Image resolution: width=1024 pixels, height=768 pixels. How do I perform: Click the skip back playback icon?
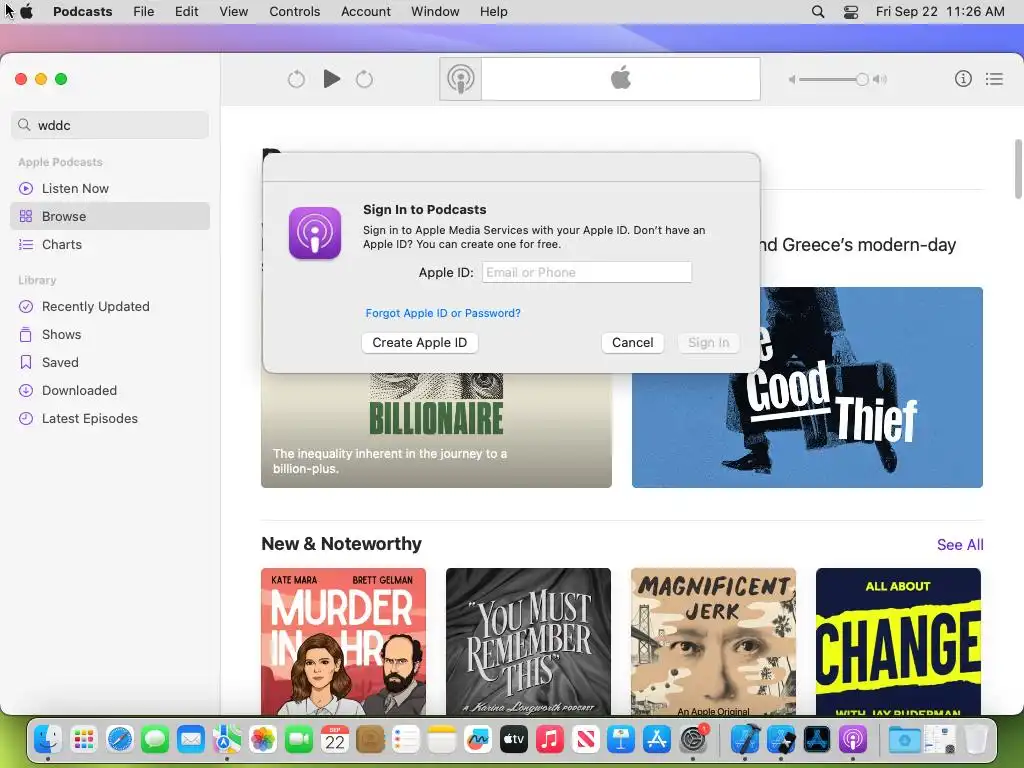[x=296, y=79]
